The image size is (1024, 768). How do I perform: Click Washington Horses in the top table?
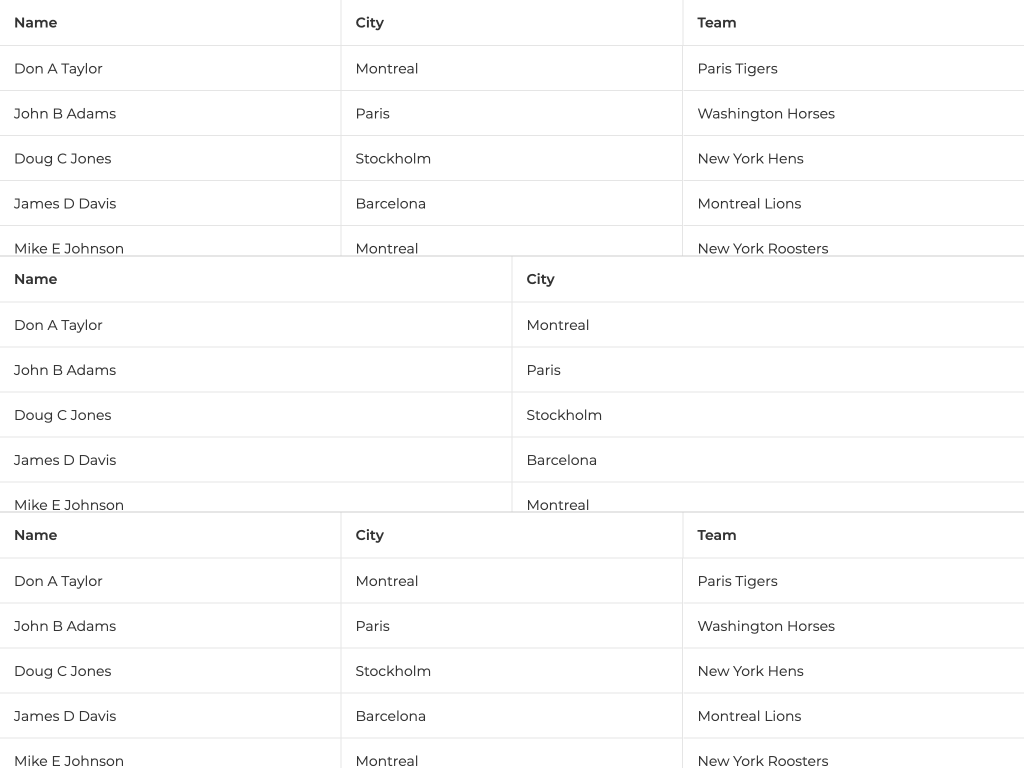coord(766,114)
